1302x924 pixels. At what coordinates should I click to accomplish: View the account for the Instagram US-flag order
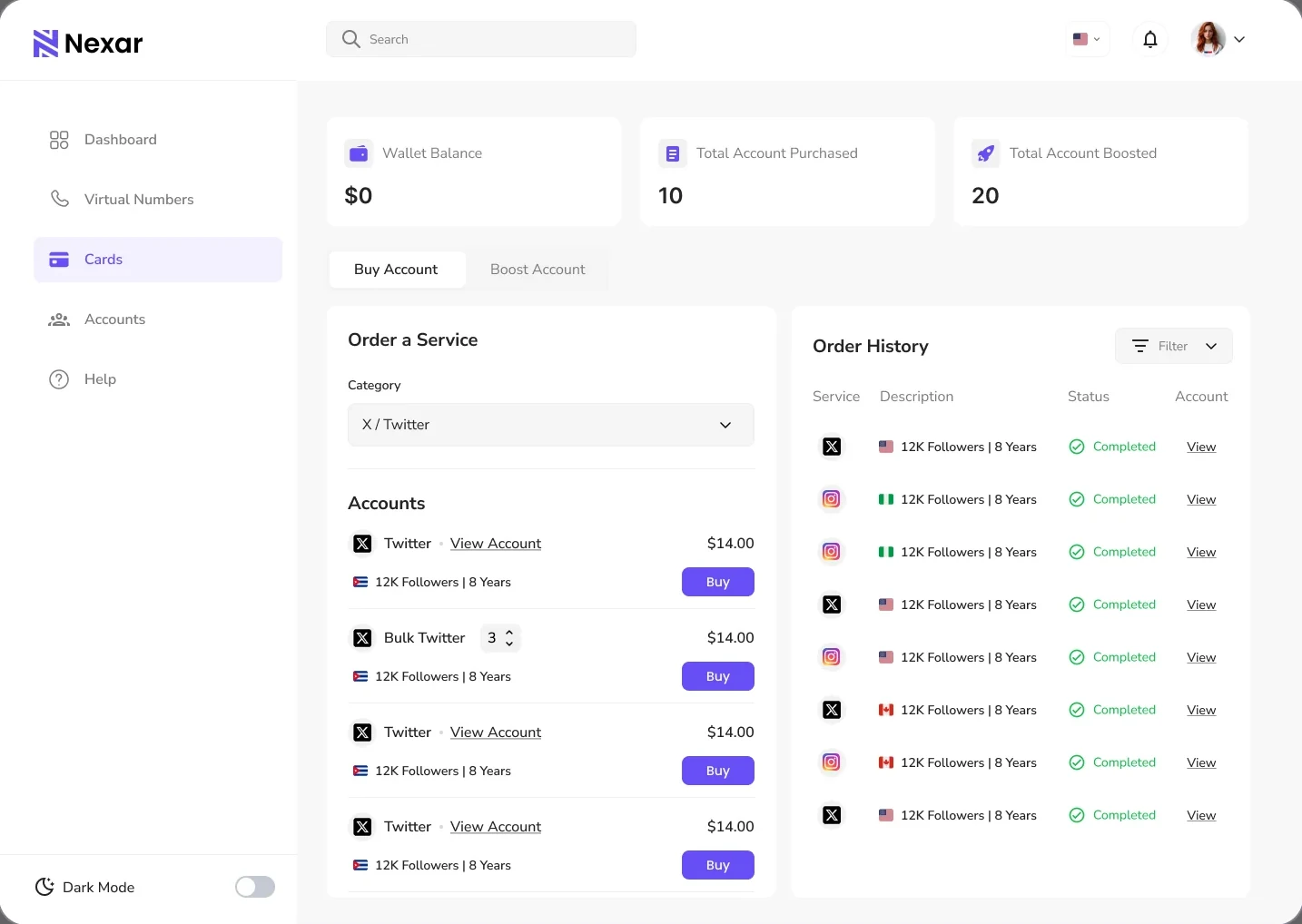[1201, 657]
